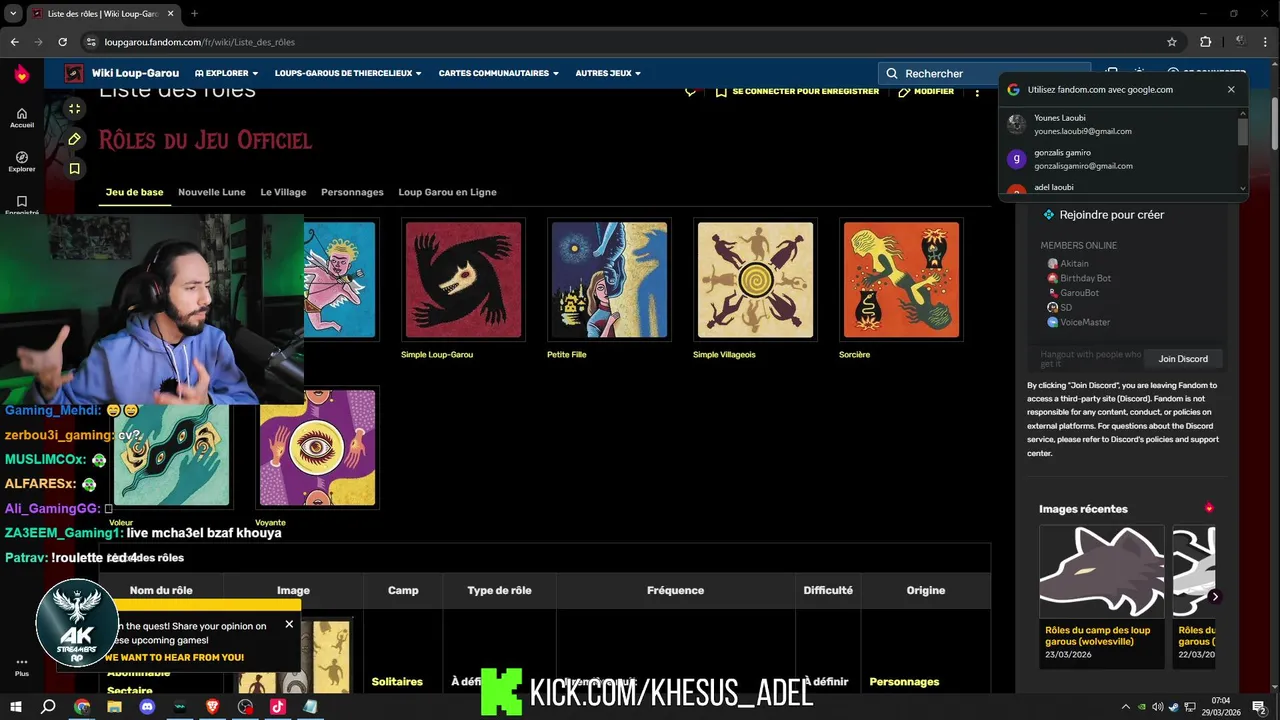Choose Younes Laoubi Google account

(x=1118, y=124)
